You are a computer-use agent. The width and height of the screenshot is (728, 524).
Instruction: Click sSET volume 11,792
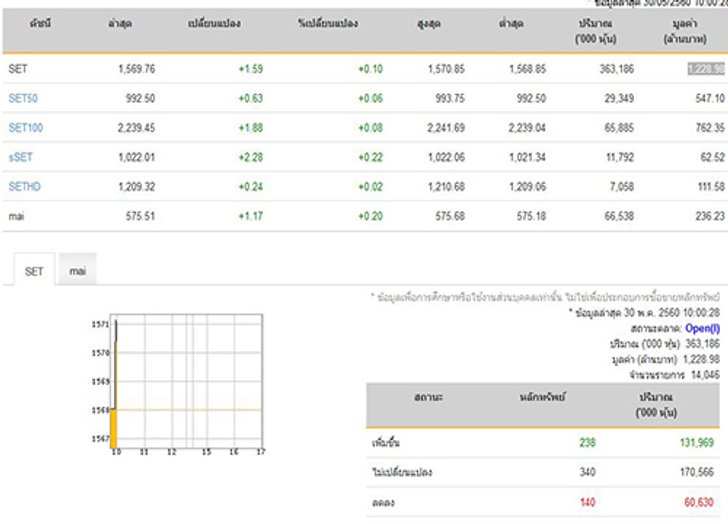click(620, 157)
